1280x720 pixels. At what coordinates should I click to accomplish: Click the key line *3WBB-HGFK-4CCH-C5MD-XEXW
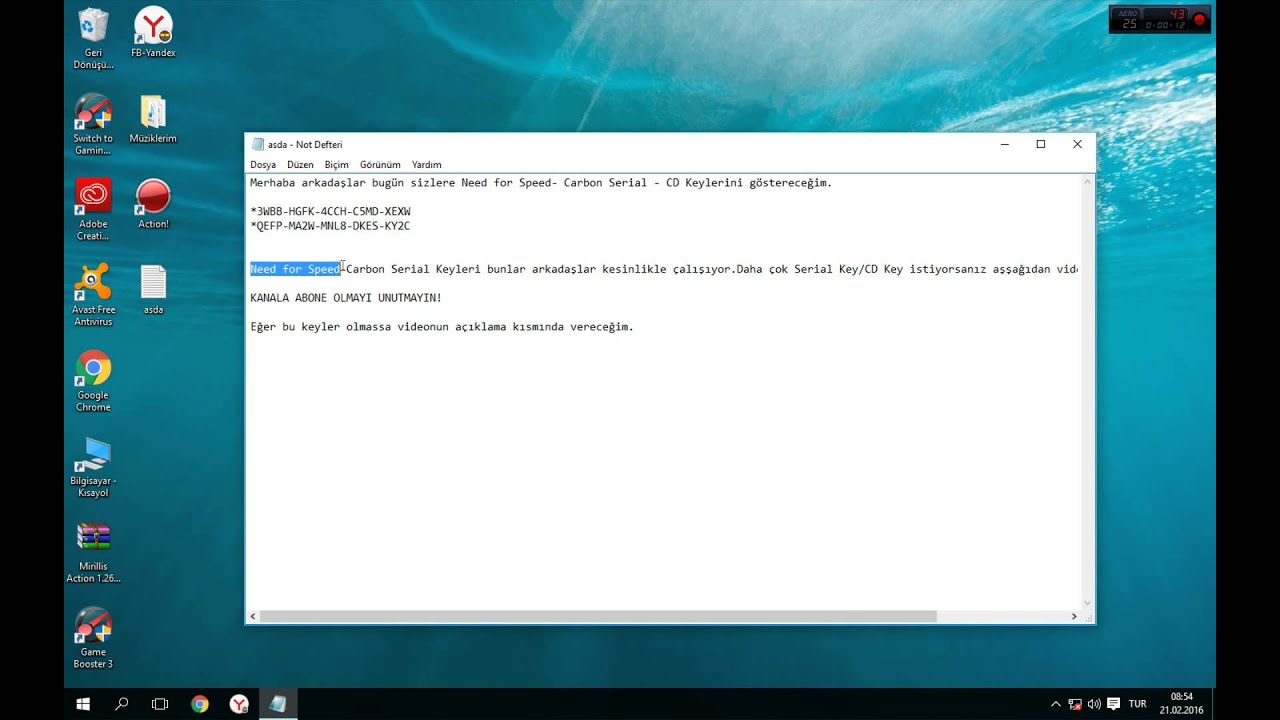click(330, 212)
